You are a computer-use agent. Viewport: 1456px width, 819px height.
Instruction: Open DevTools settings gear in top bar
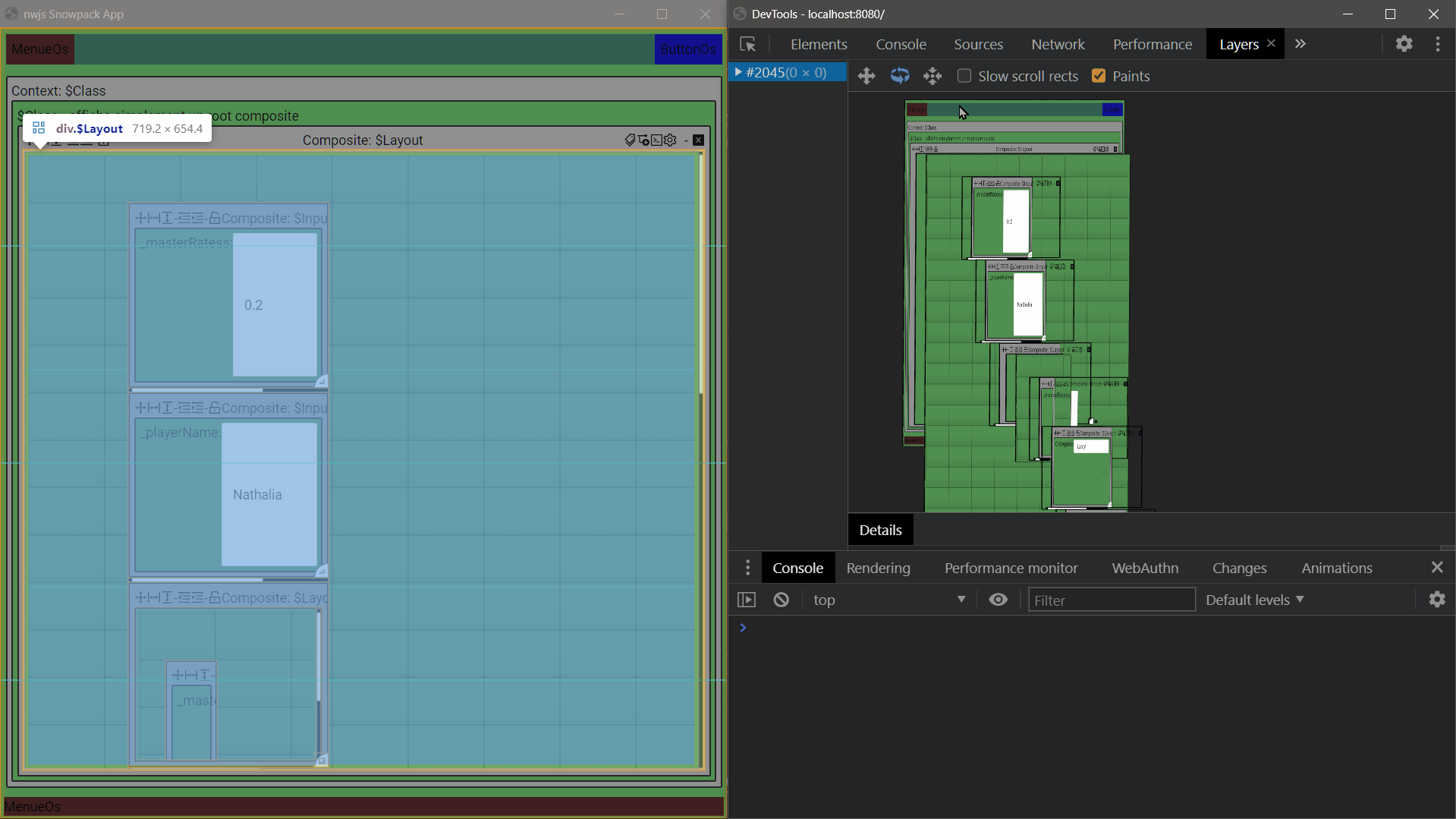[x=1404, y=44]
